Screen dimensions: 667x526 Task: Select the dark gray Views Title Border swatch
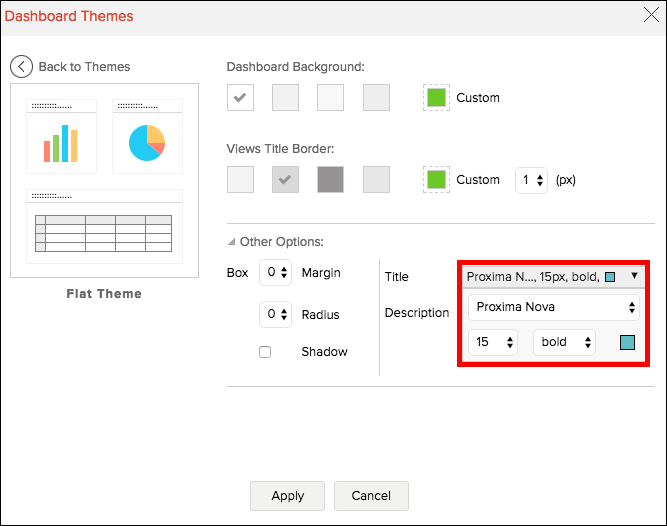tap(331, 180)
